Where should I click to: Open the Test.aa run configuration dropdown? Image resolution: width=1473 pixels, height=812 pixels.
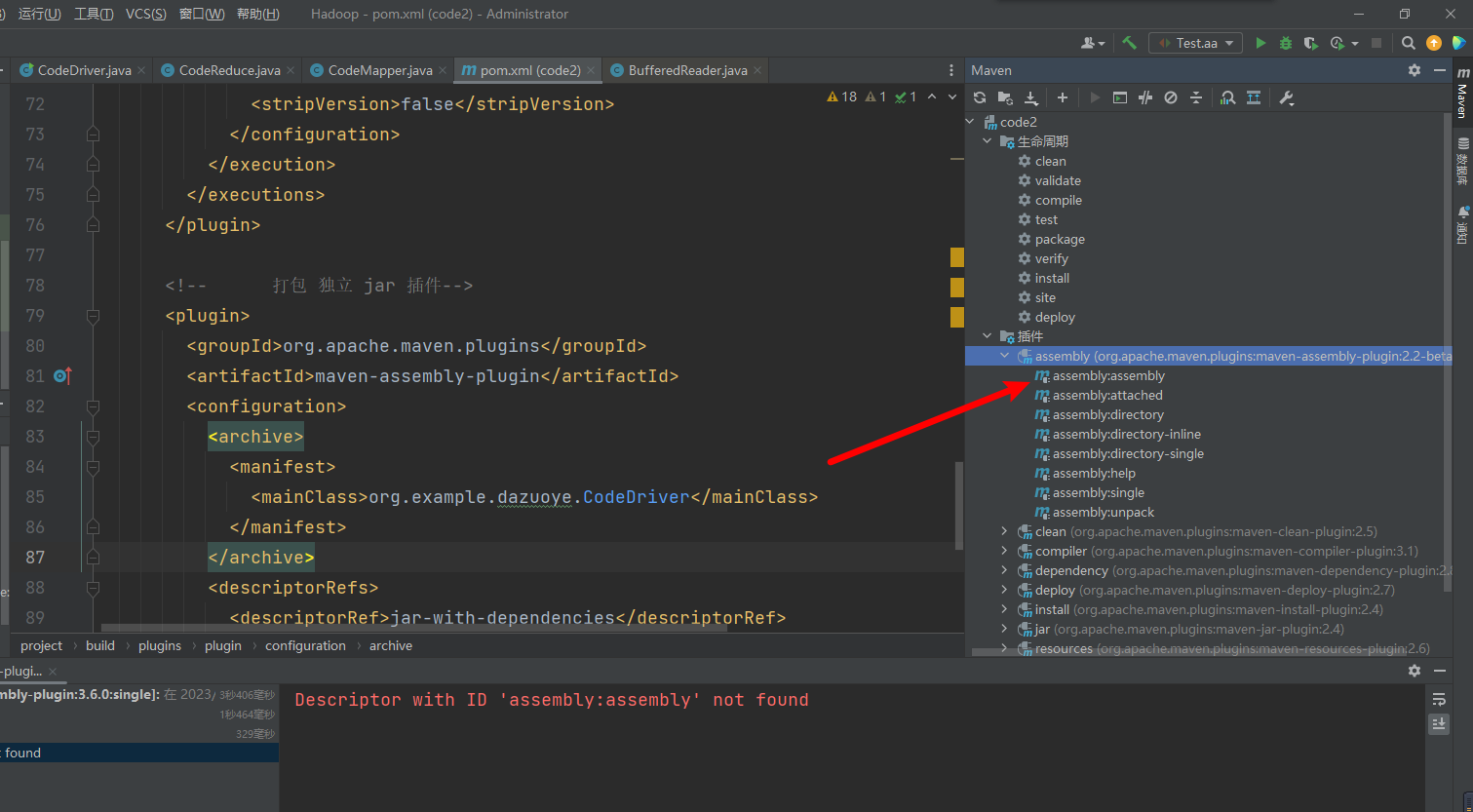(1196, 43)
